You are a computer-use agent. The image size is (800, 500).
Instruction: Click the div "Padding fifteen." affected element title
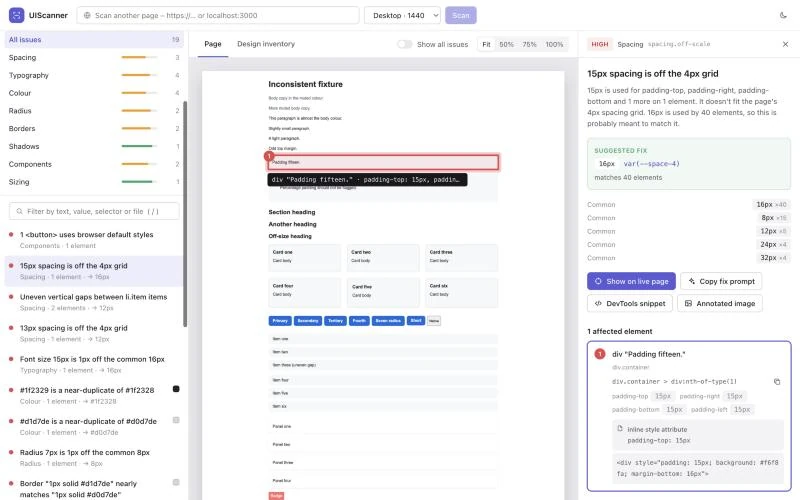click(648, 354)
